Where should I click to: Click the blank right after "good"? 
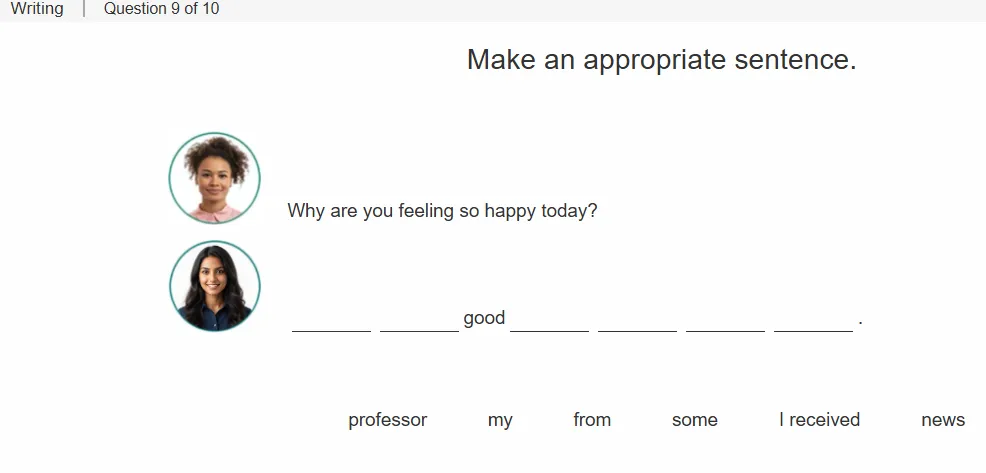coord(550,321)
